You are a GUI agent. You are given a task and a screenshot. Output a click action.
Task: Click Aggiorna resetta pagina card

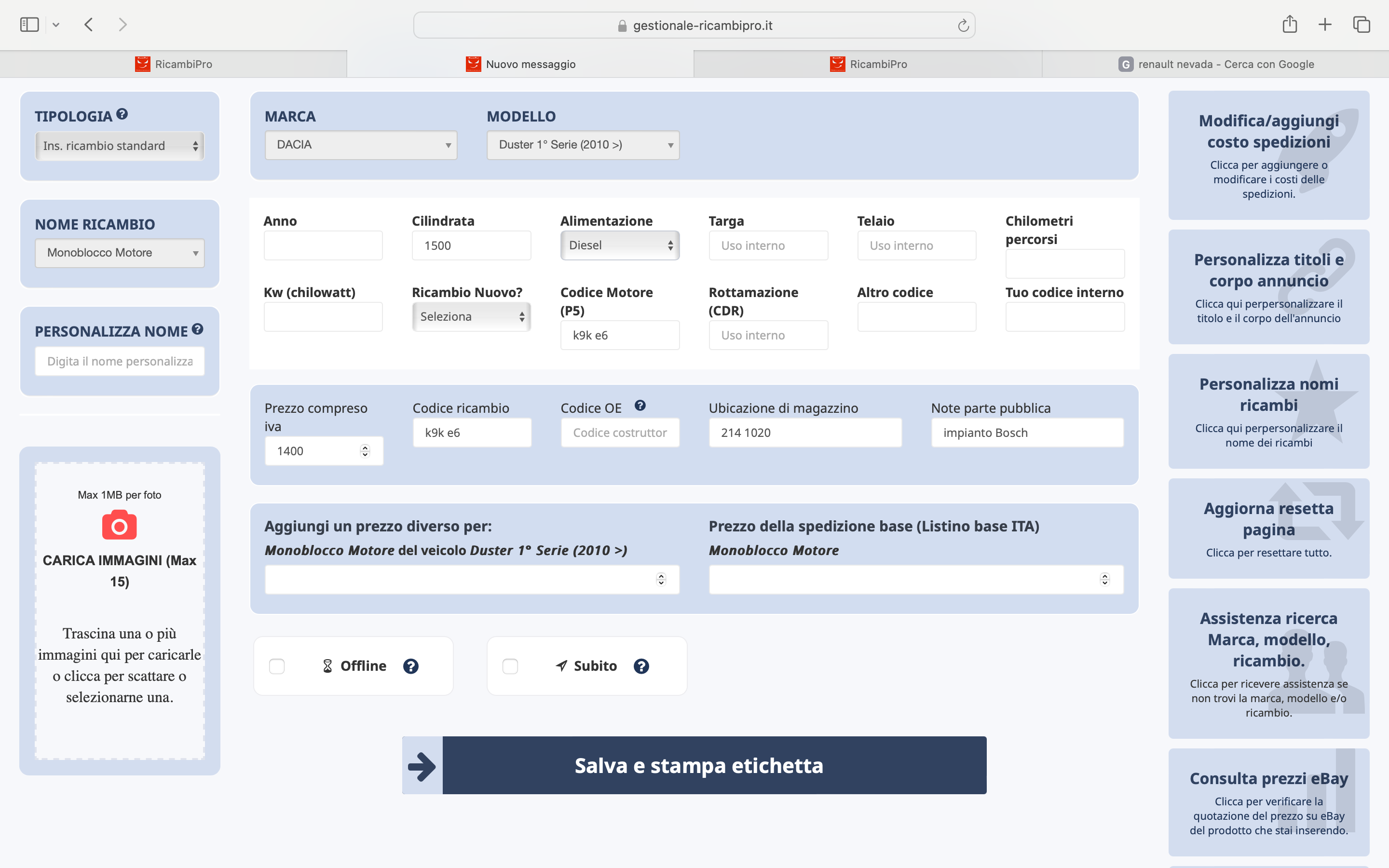click(x=1268, y=529)
